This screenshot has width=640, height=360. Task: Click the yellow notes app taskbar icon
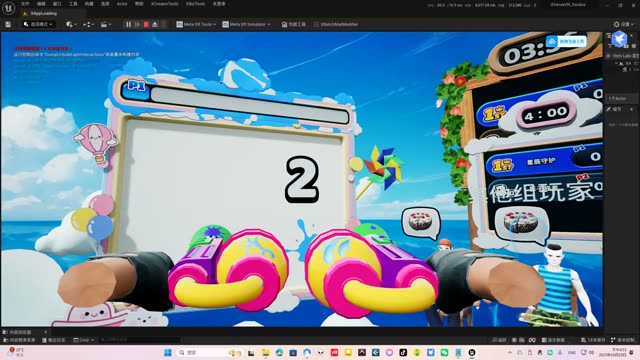[x=348, y=353]
